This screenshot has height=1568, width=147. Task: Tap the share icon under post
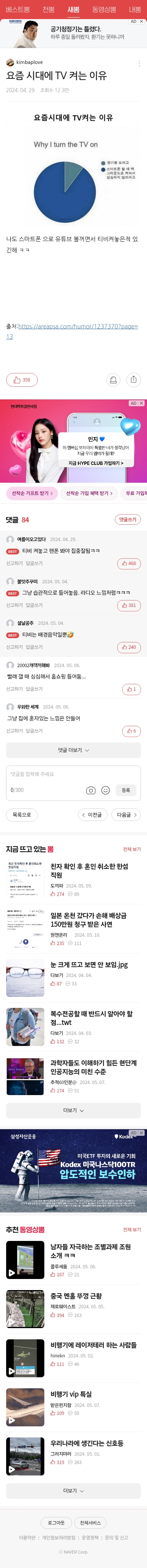point(134,380)
